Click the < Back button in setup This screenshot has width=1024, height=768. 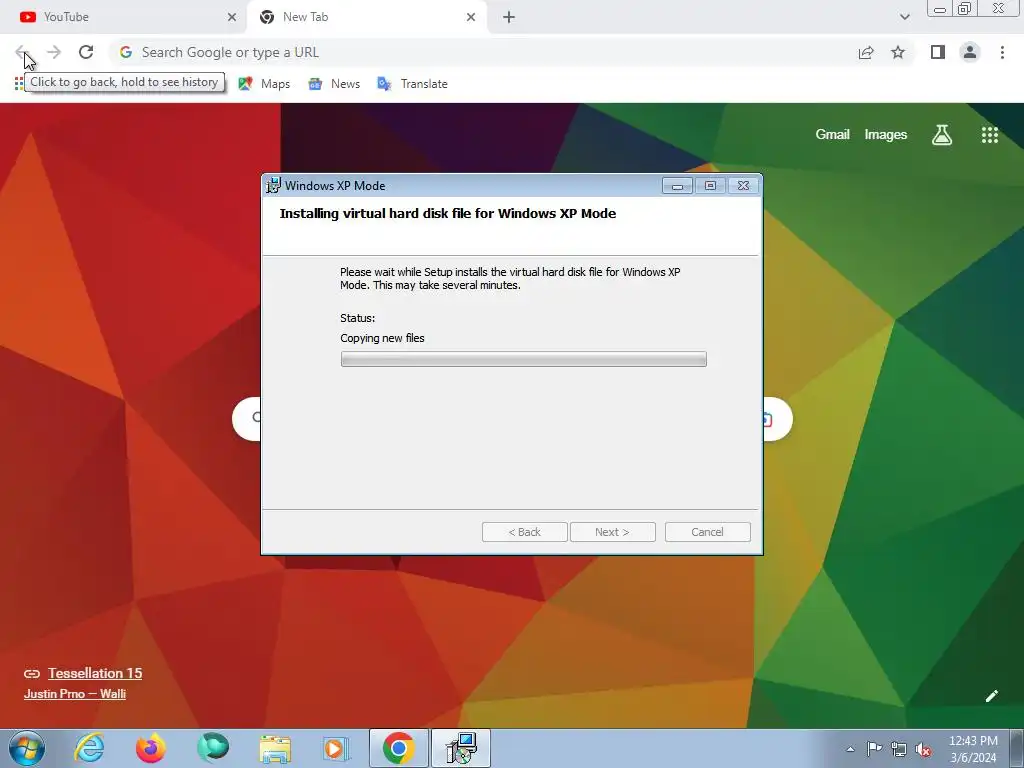524,532
